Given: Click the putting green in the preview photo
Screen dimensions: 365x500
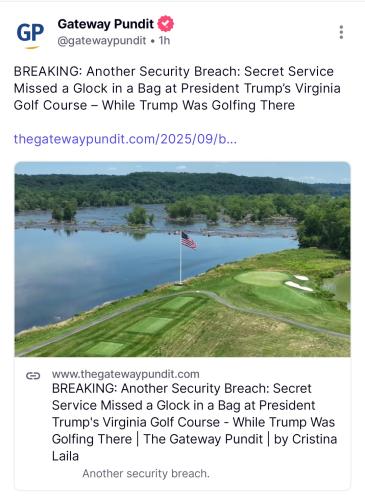Looking at the screenshot, I should point(262,278).
